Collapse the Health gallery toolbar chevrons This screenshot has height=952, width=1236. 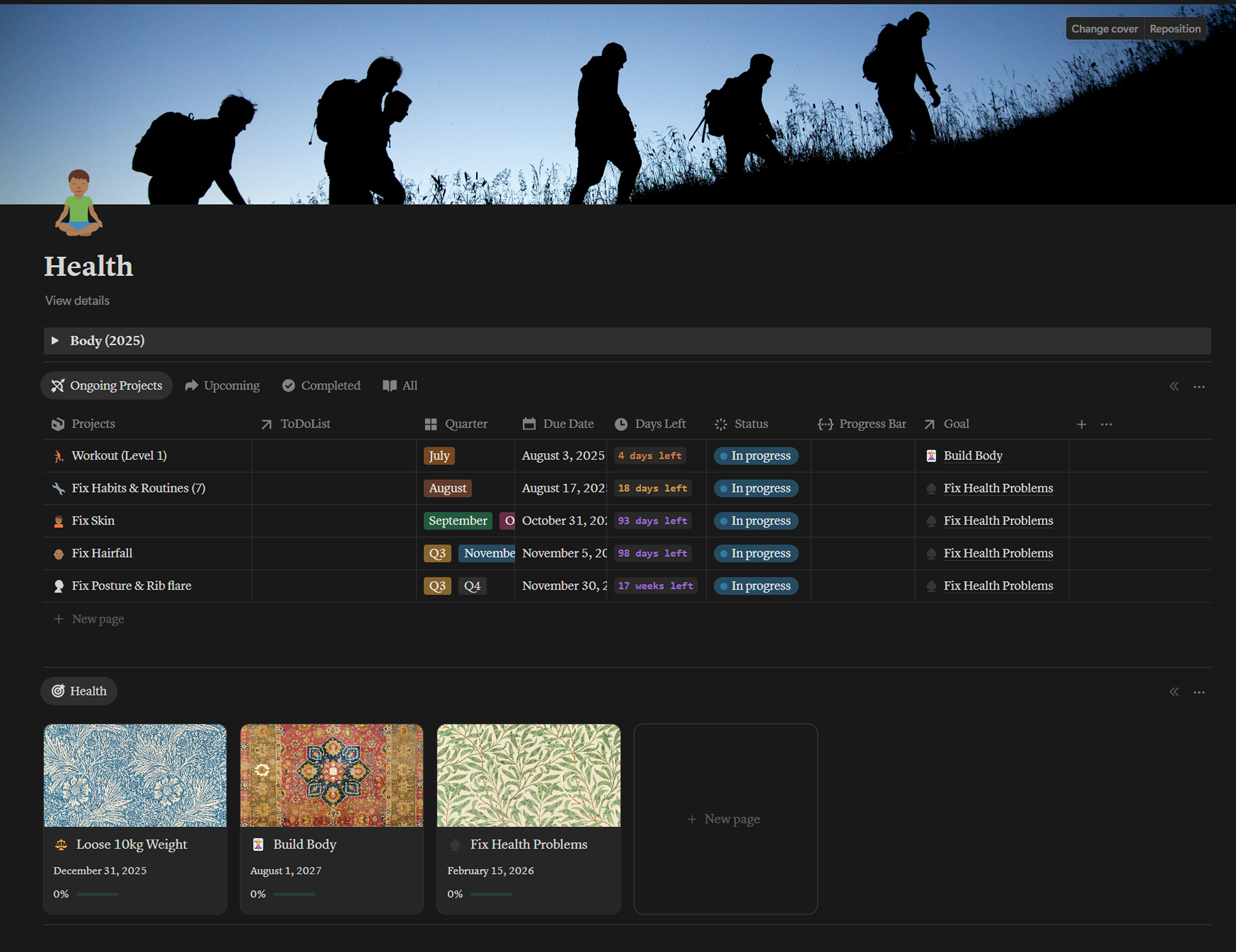point(1174,692)
